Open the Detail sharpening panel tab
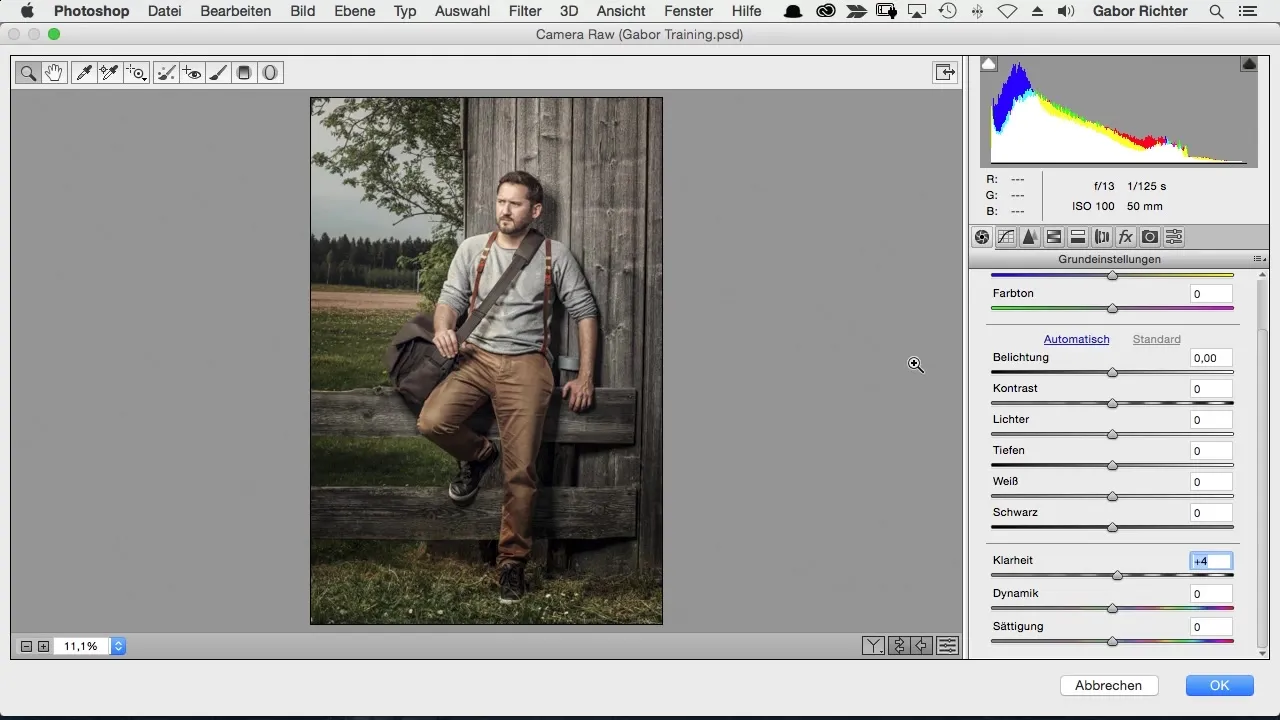1280x720 pixels. tap(1030, 237)
